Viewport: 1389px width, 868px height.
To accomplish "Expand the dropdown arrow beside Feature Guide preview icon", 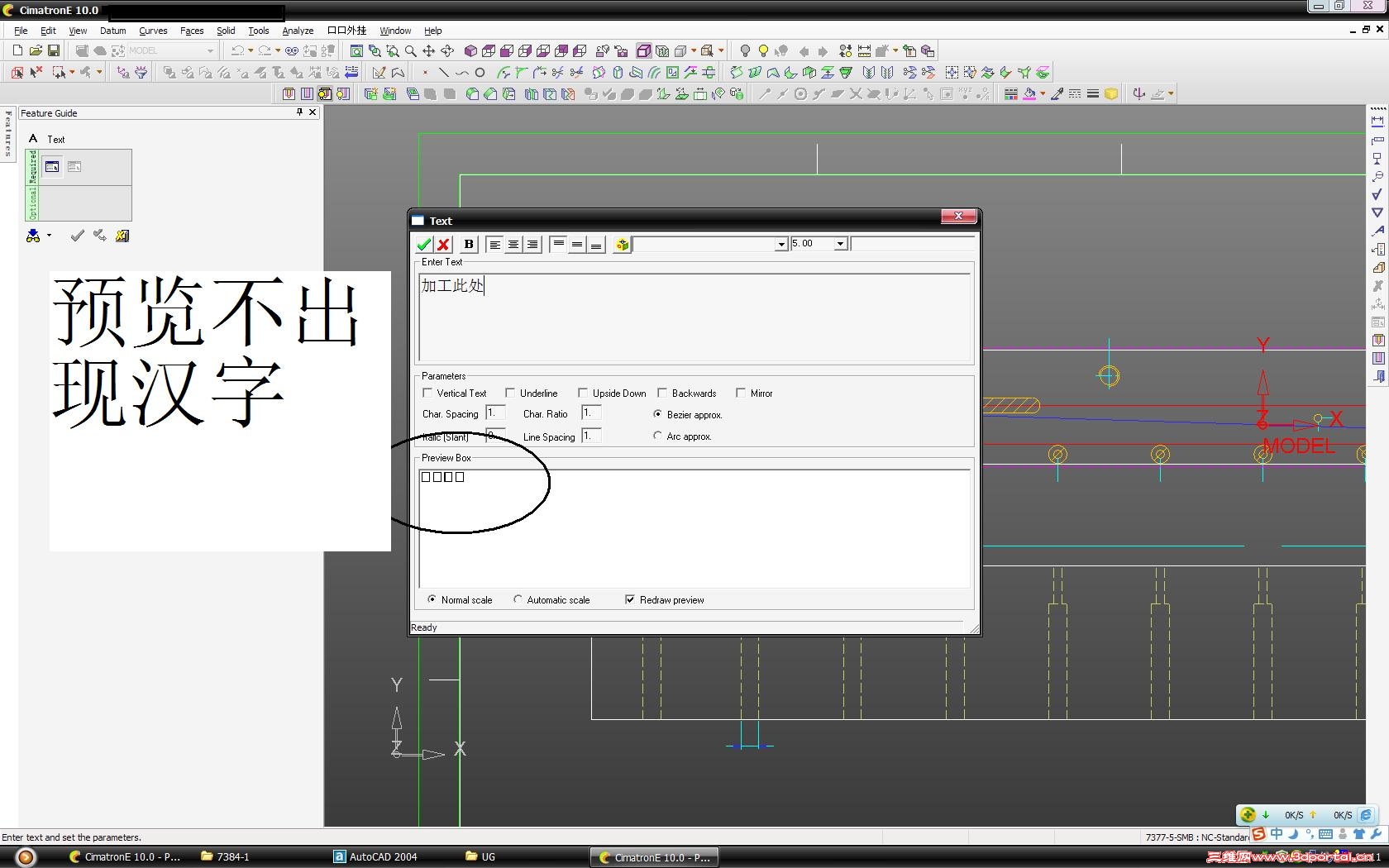I will [x=49, y=236].
